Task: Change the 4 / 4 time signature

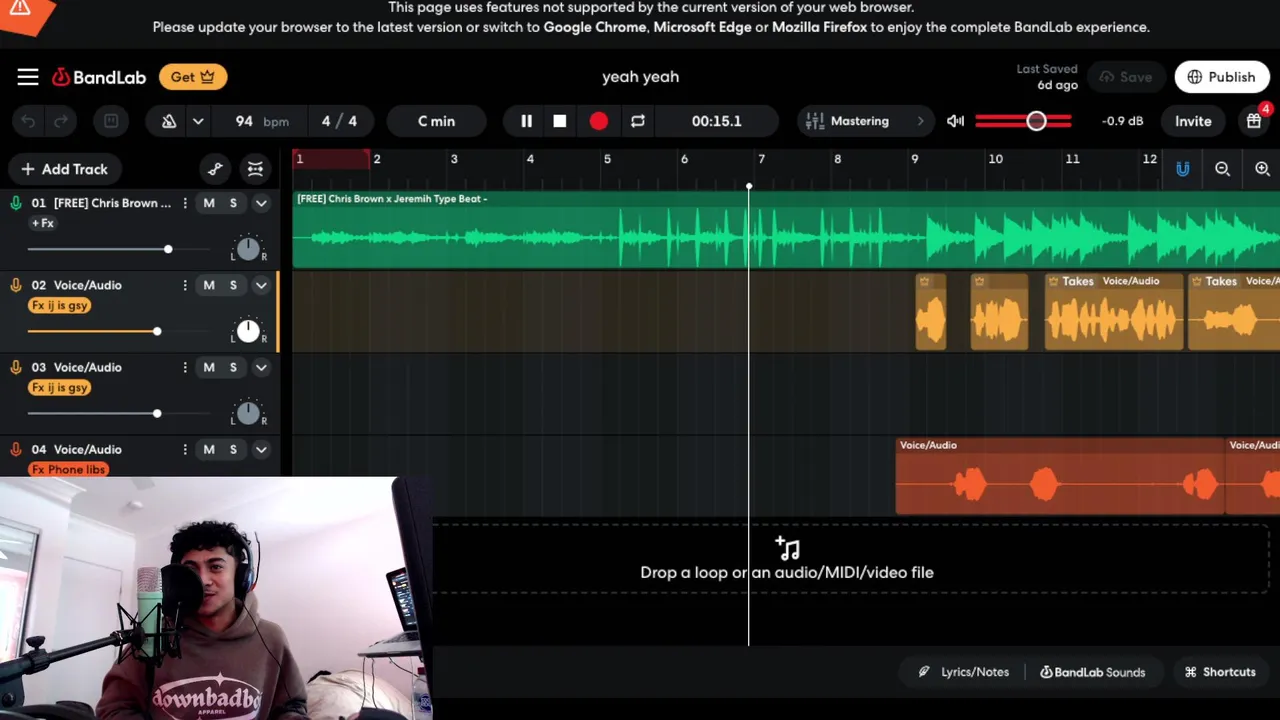Action: pos(339,121)
